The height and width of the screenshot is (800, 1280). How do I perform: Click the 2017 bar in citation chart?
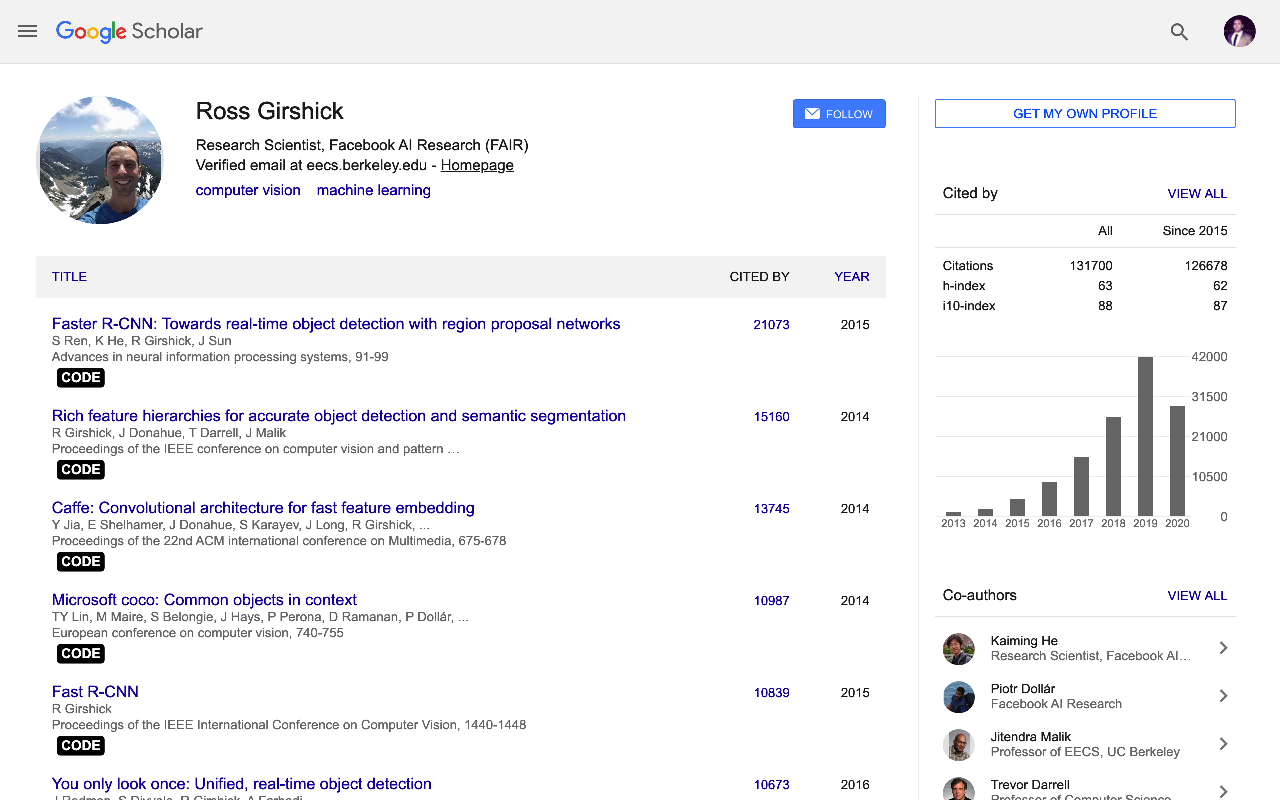point(1081,487)
